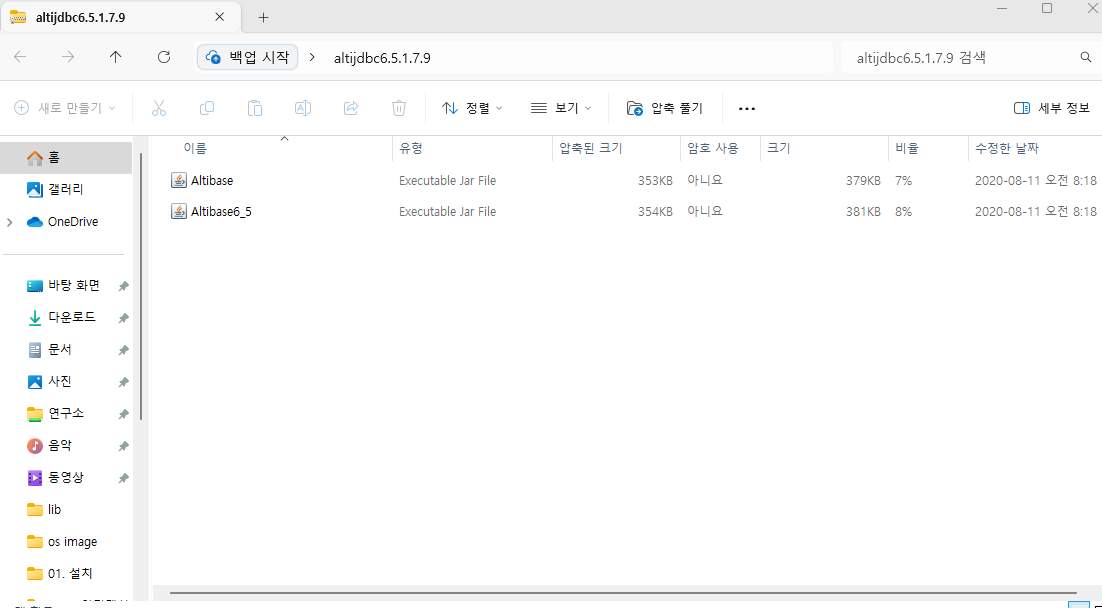Select the Altibase file name
This screenshot has height=608, width=1102.
[x=212, y=181]
